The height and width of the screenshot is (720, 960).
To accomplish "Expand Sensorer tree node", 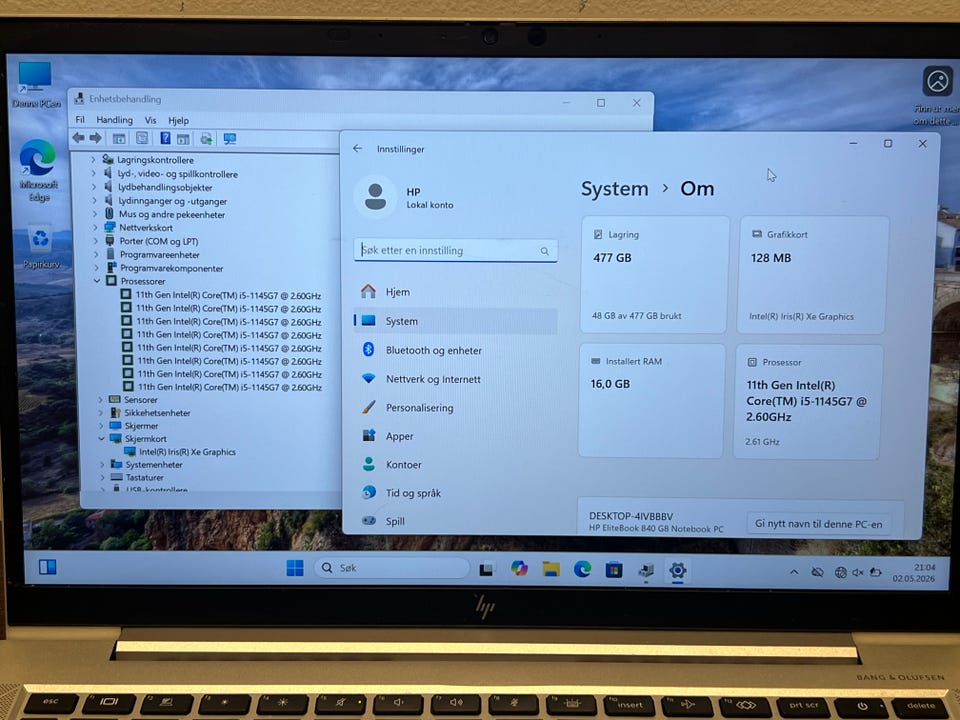I will pyautogui.click(x=100, y=399).
